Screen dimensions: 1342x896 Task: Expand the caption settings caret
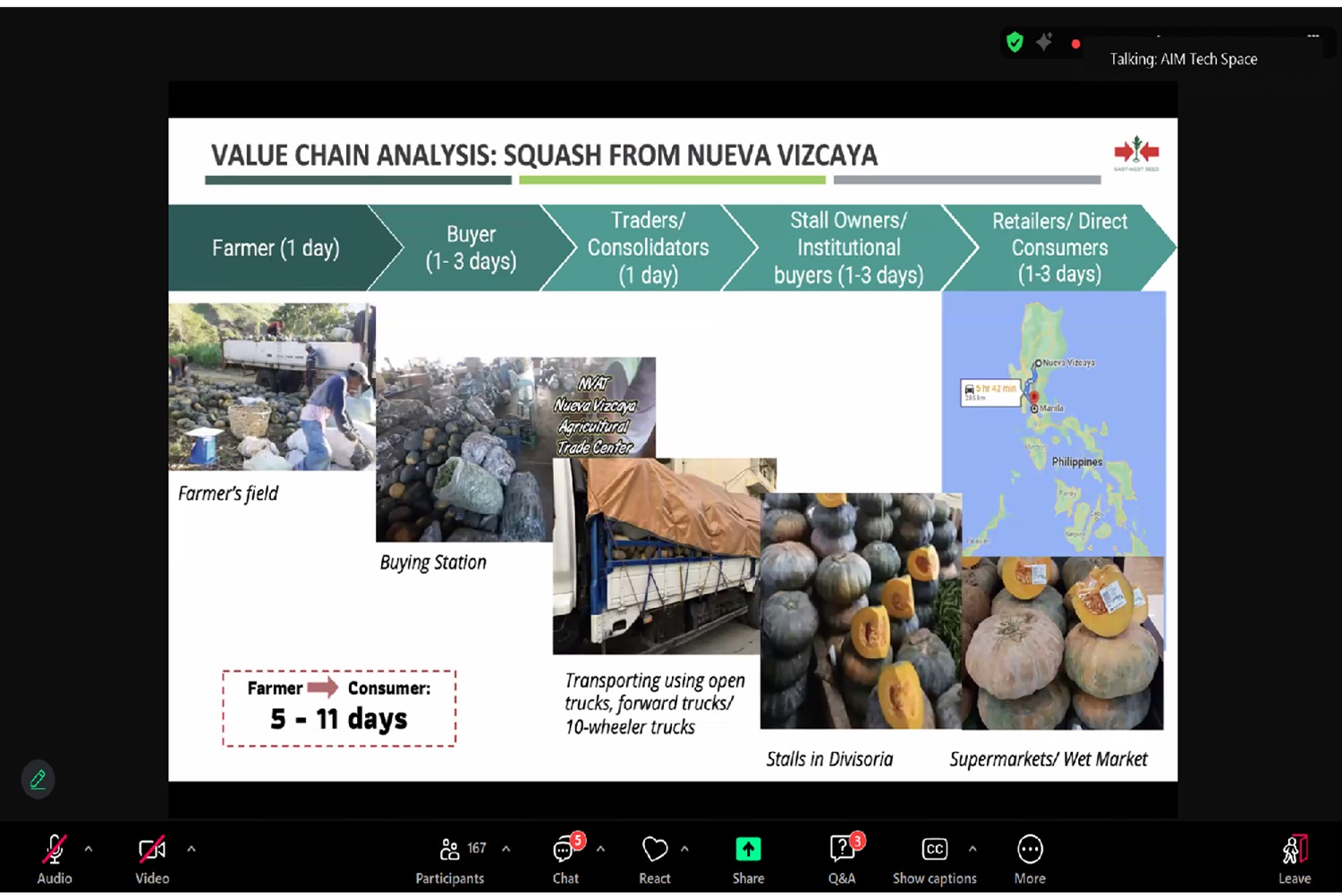973,849
